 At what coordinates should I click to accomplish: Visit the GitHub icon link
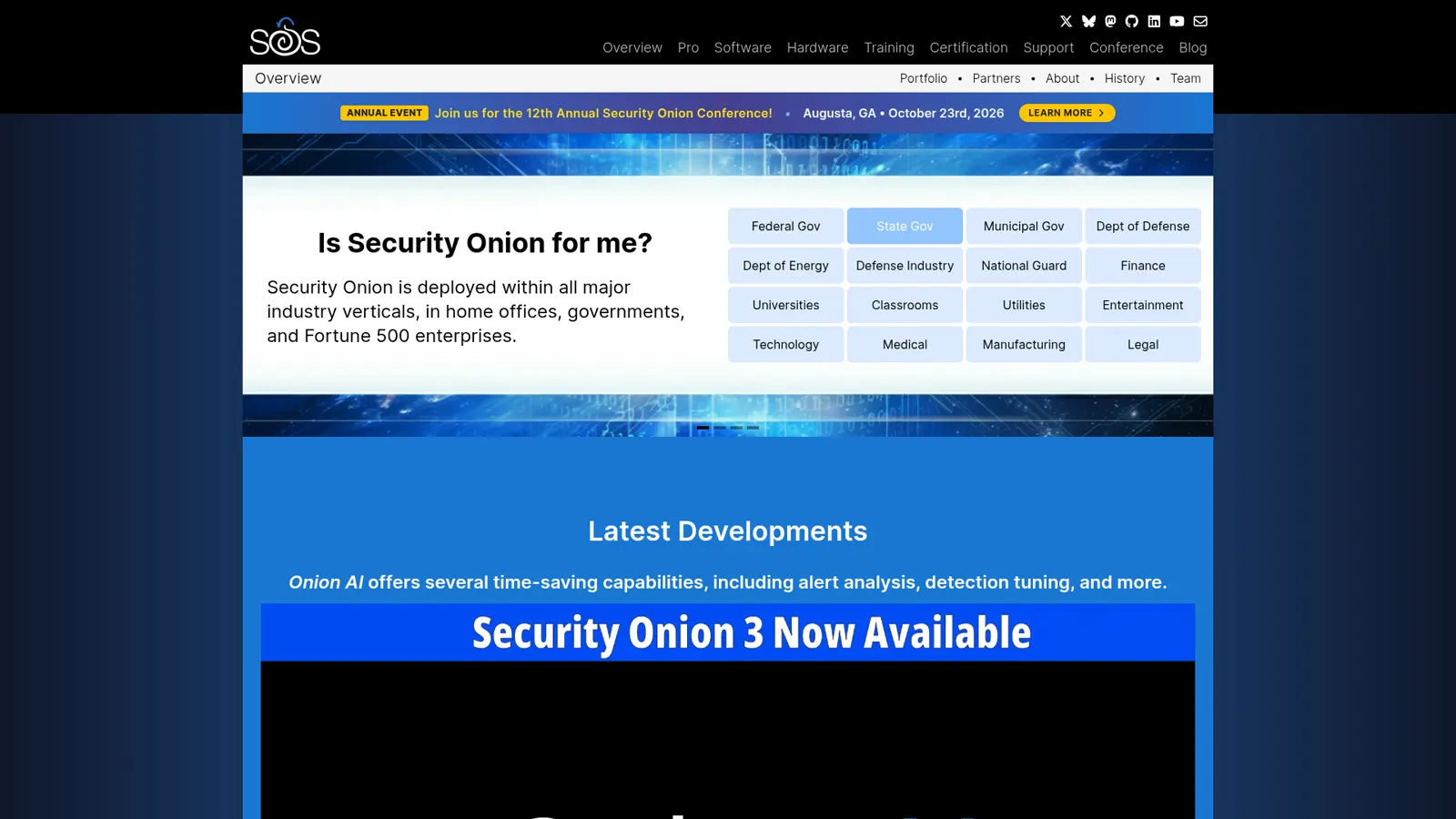(x=1132, y=21)
